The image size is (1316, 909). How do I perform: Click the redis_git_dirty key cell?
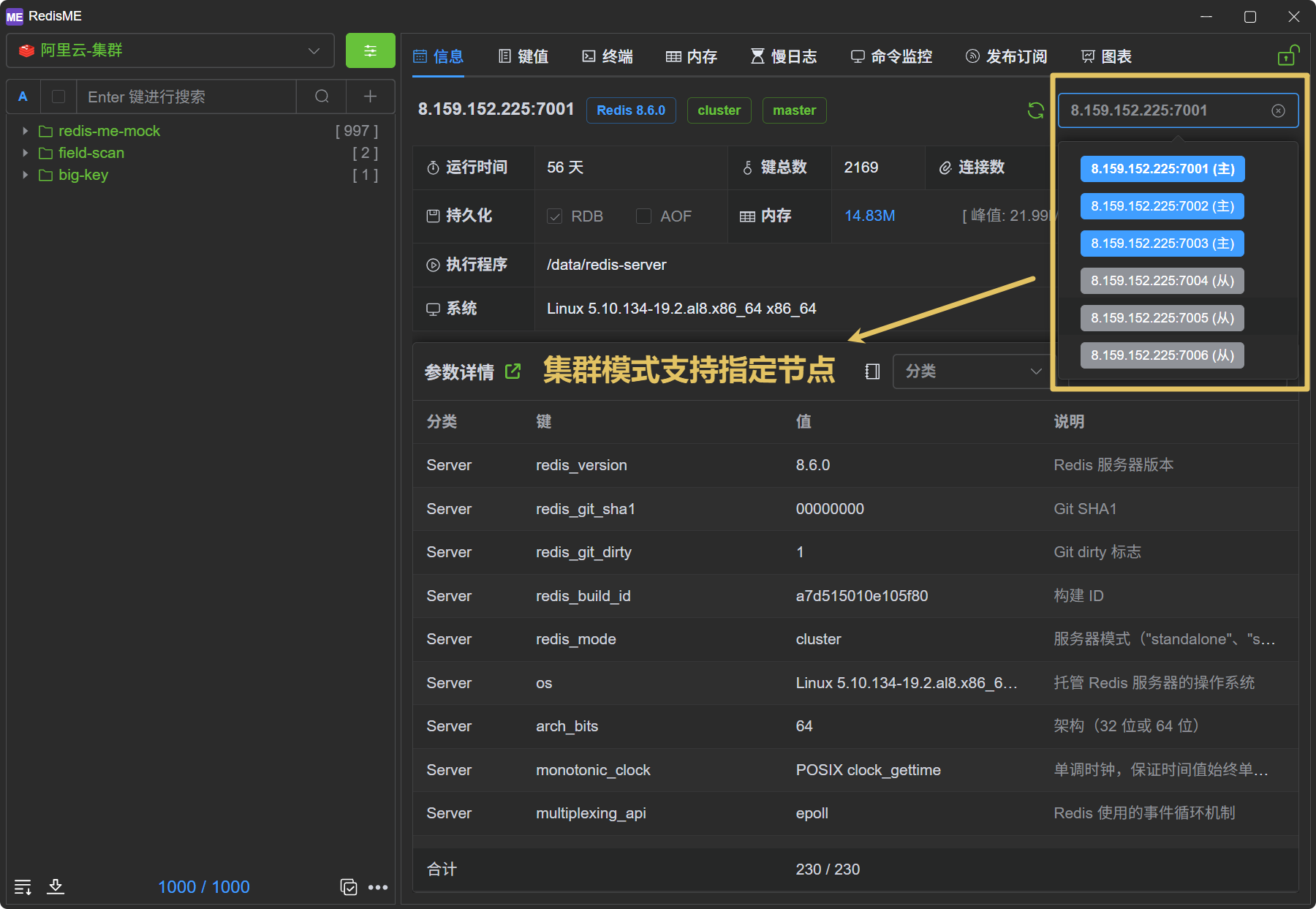(x=583, y=552)
